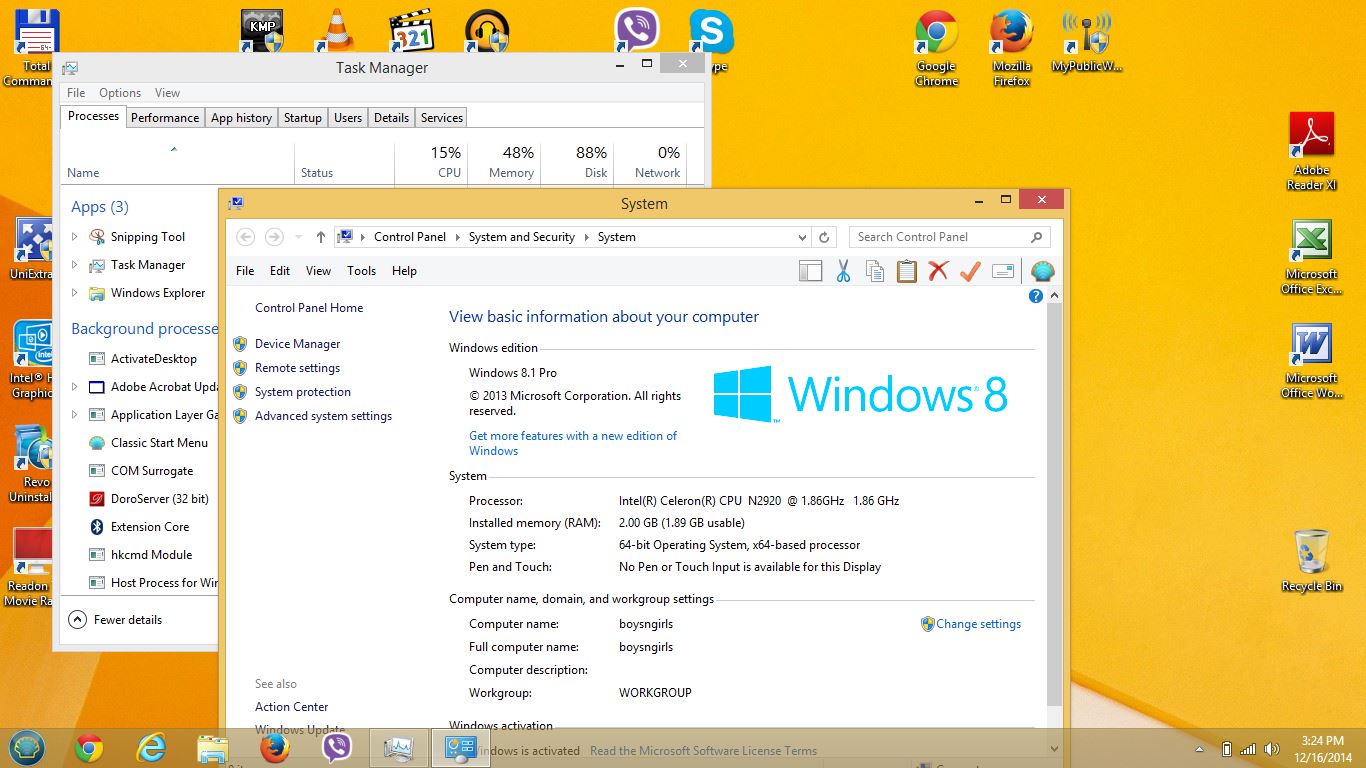Toggle the navigation pane toolbar icon

(x=811, y=271)
